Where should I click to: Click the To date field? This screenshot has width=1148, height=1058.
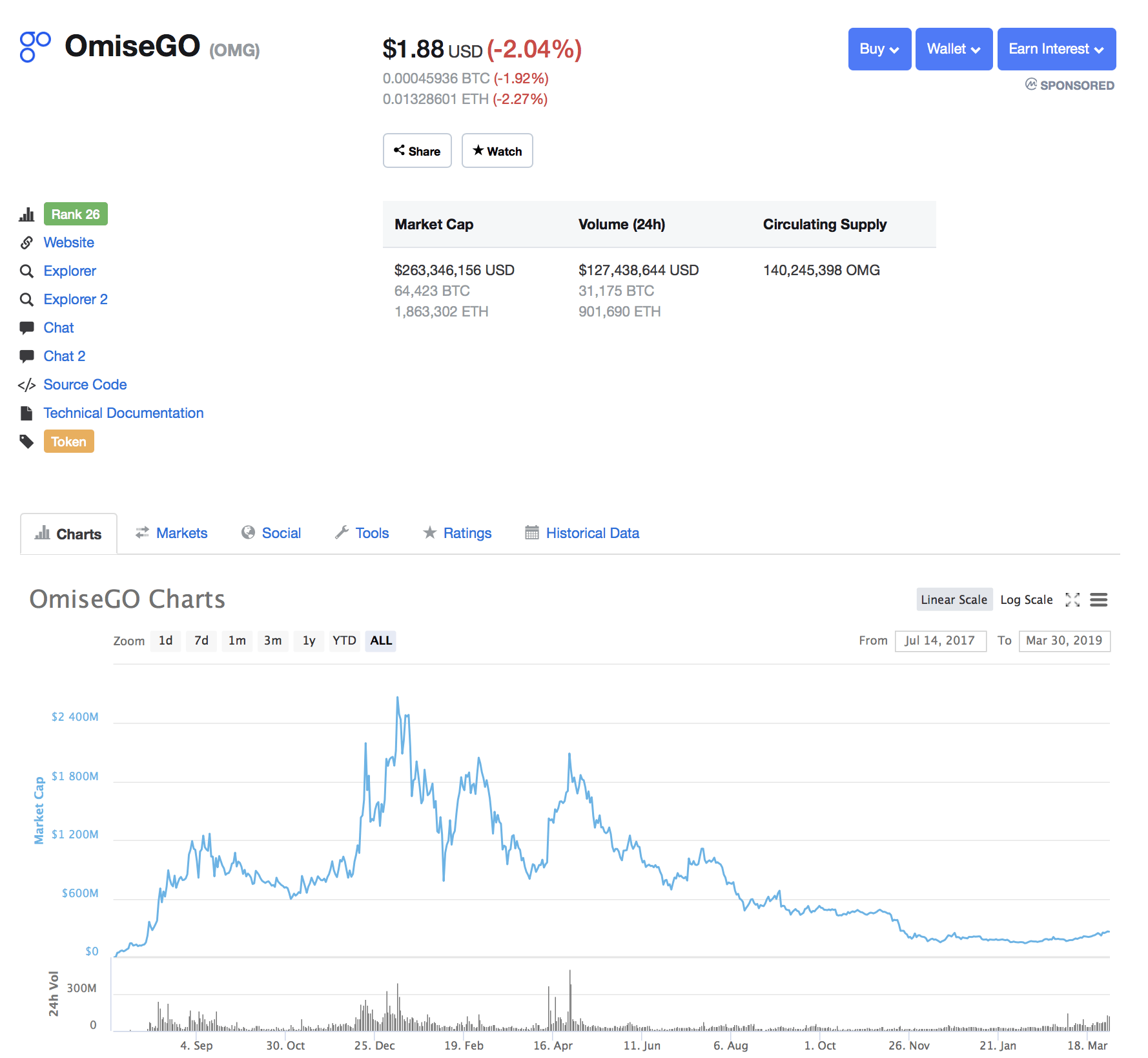[1064, 641]
